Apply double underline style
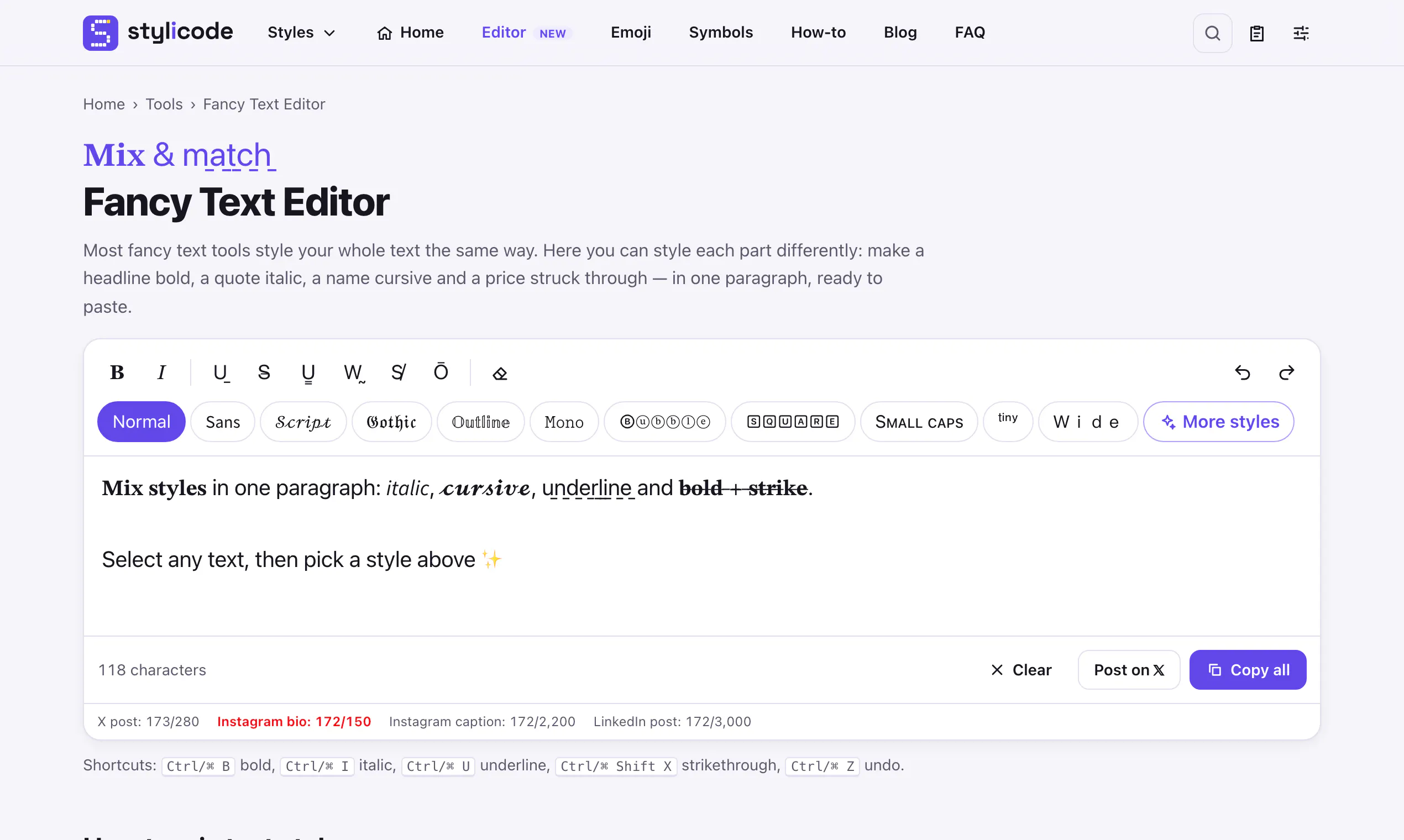The width and height of the screenshot is (1404, 840). [x=308, y=372]
